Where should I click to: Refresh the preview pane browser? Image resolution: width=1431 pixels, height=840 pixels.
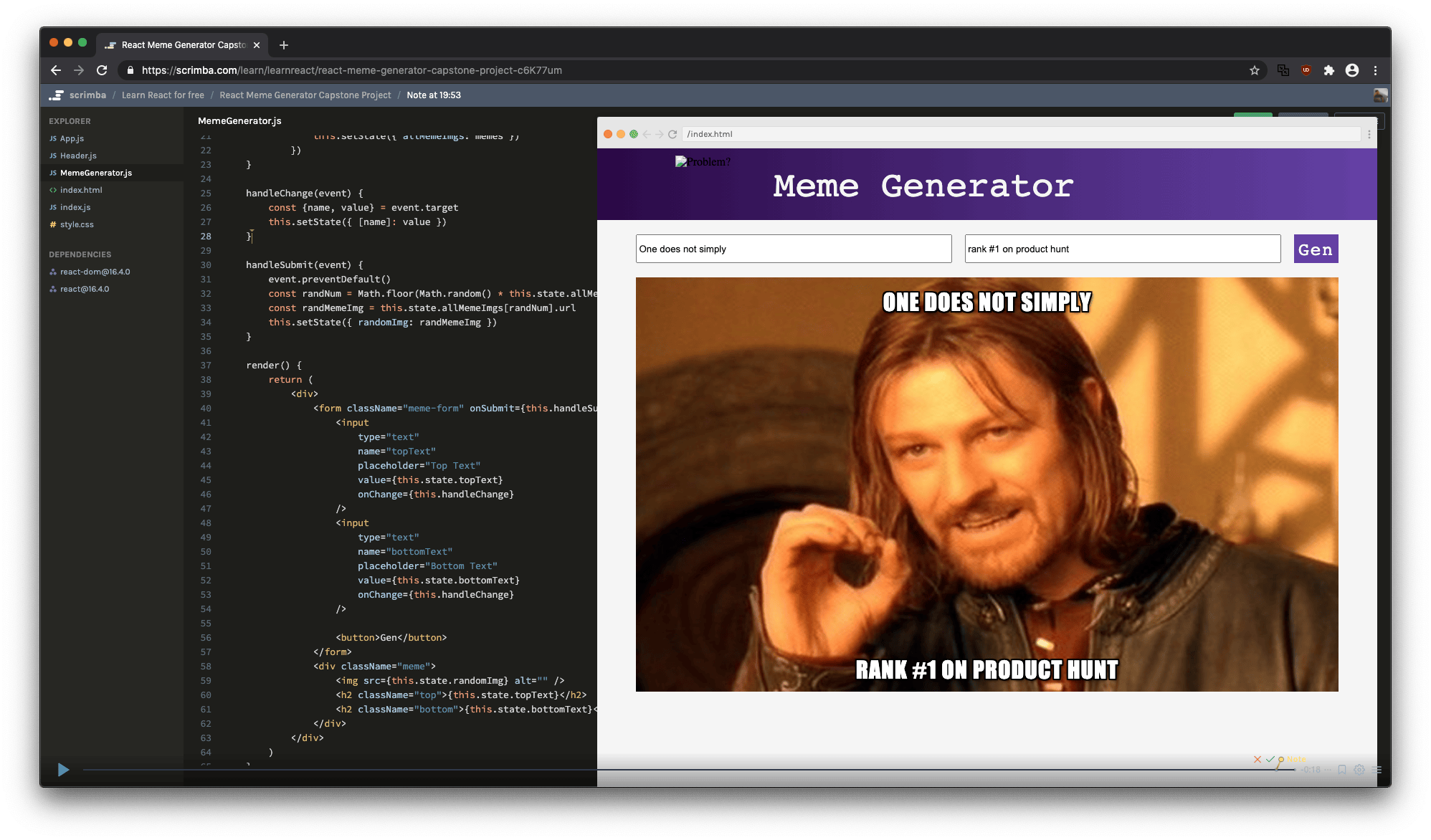click(x=672, y=134)
